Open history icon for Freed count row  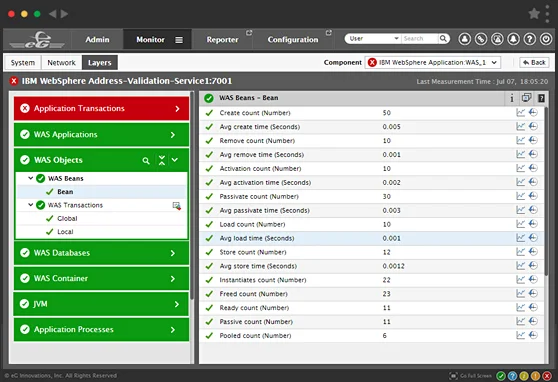533,293
